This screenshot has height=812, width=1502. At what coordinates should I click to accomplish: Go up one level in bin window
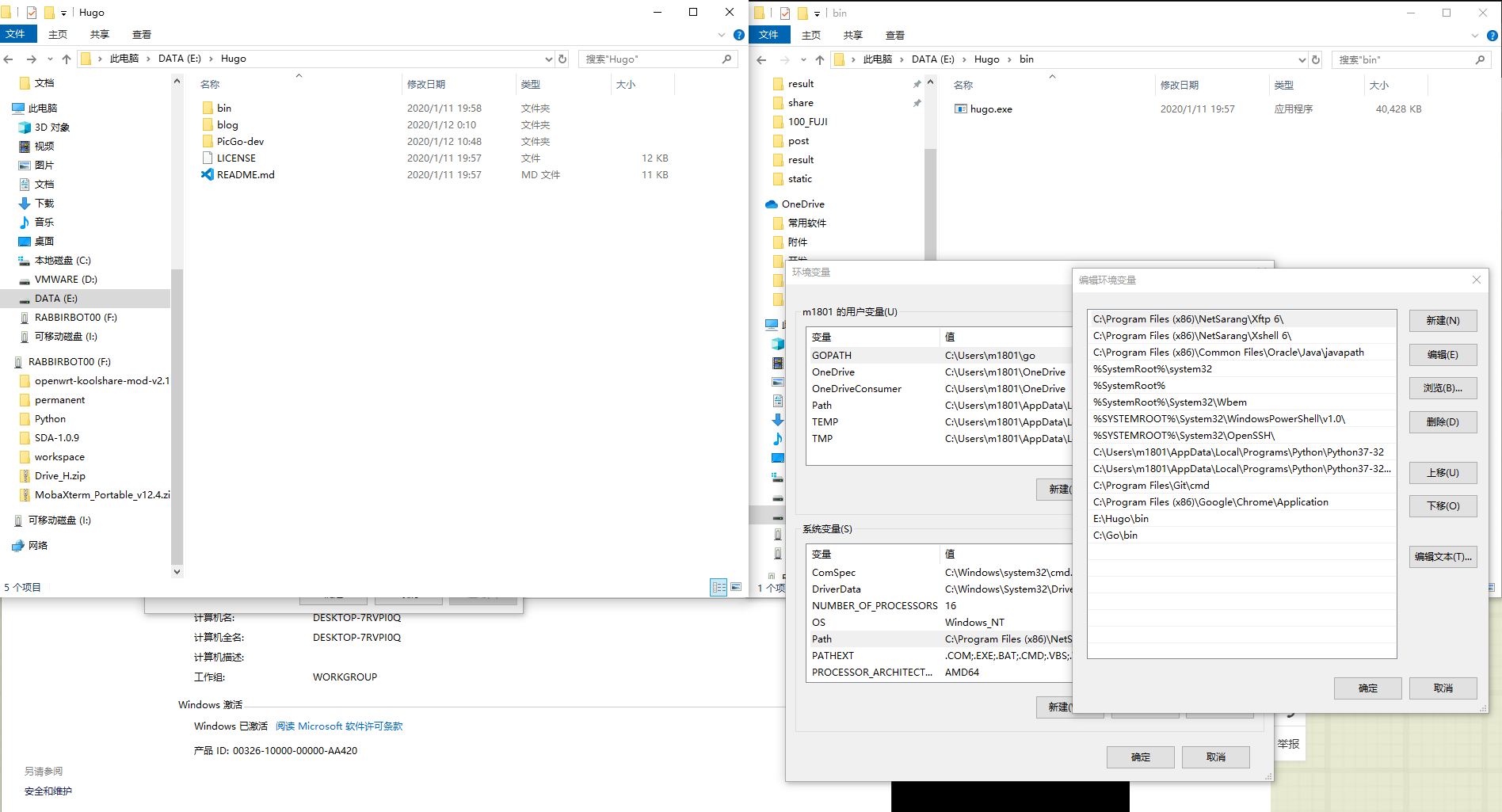[x=819, y=59]
